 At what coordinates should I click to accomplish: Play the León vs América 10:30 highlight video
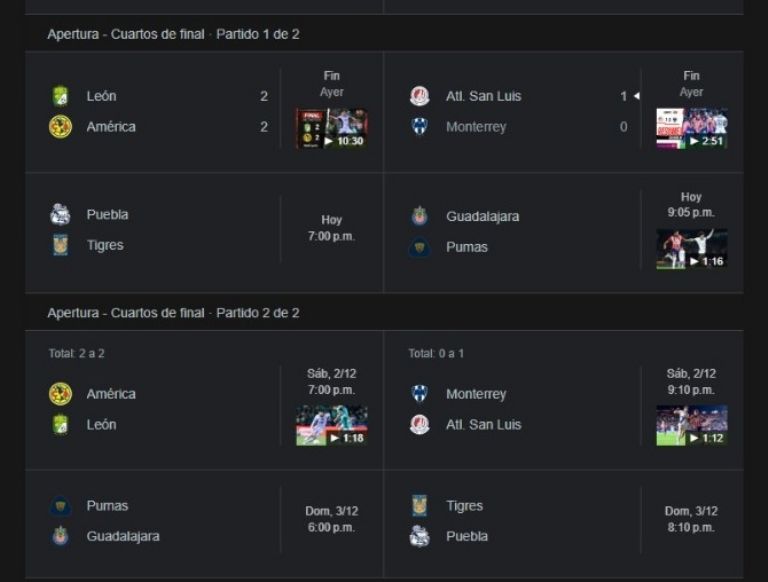point(332,128)
